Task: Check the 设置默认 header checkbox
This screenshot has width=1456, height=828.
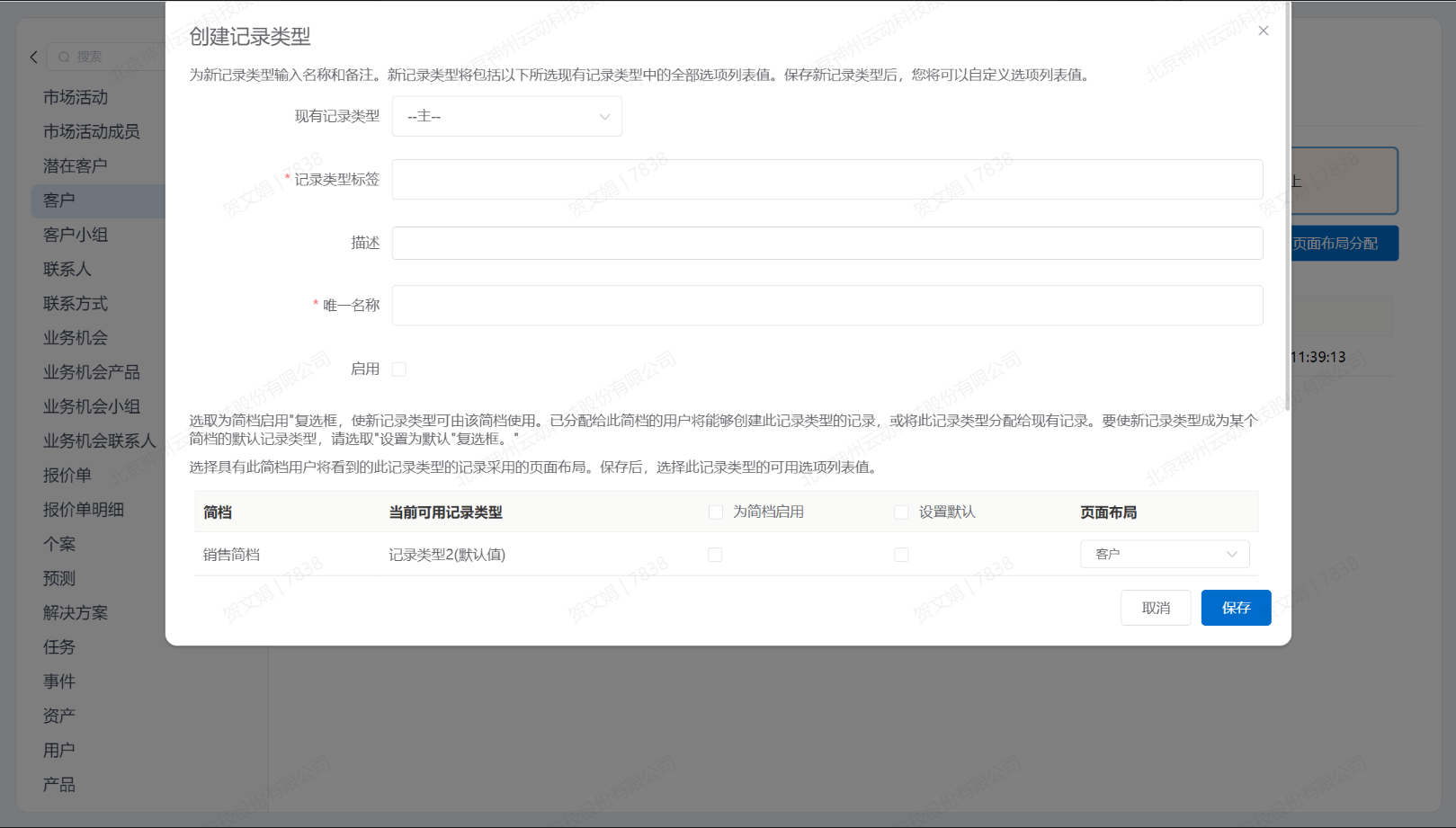Action: tap(901, 512)
